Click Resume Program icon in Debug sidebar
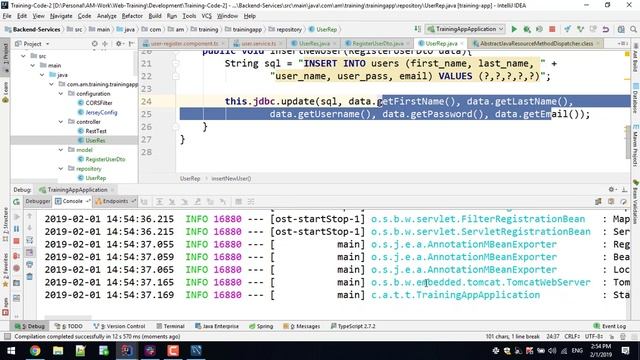The height and width of the screenshot is (360, 640). pos(17,217)
